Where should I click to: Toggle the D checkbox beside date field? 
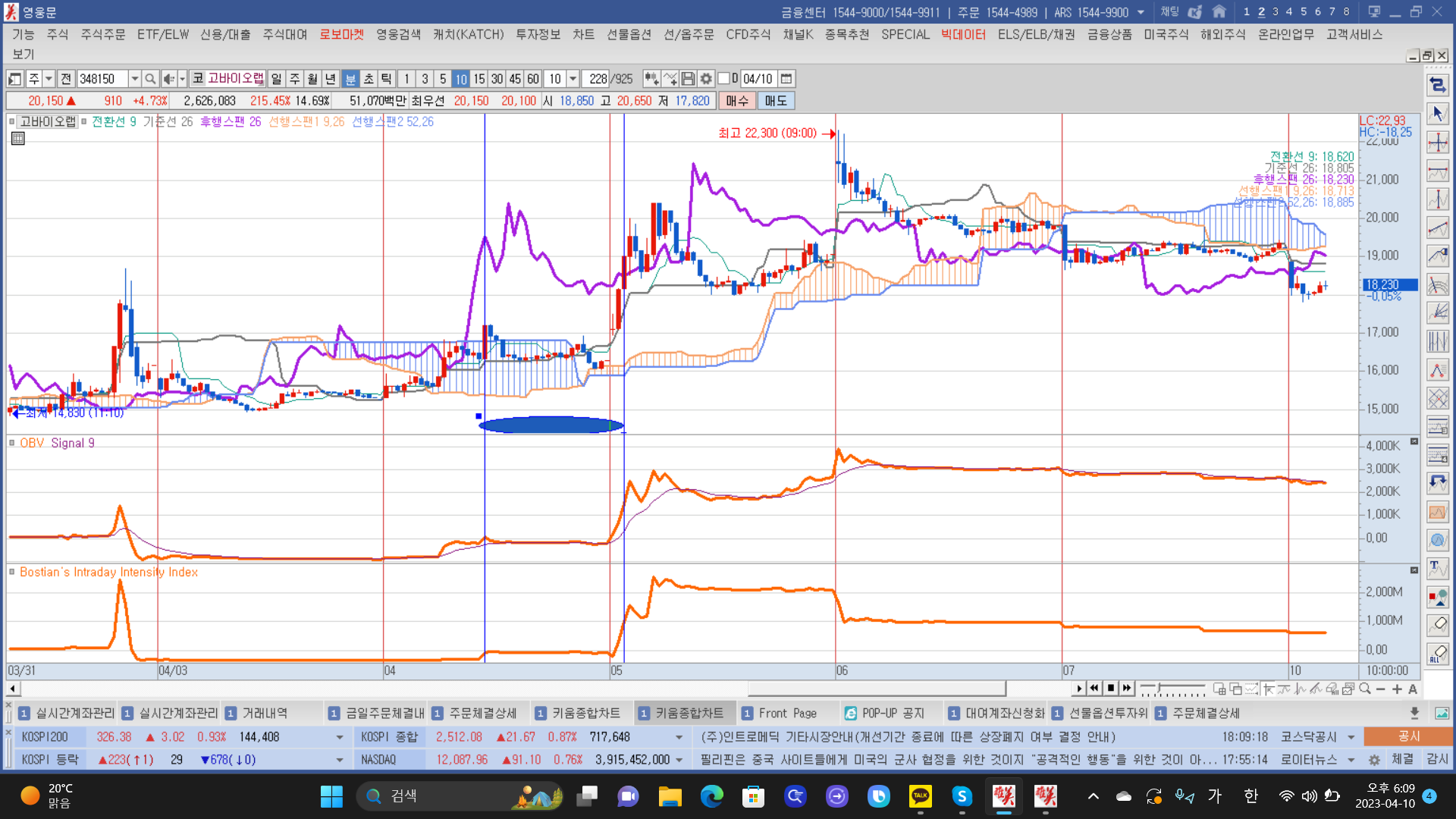coord(724,79)
